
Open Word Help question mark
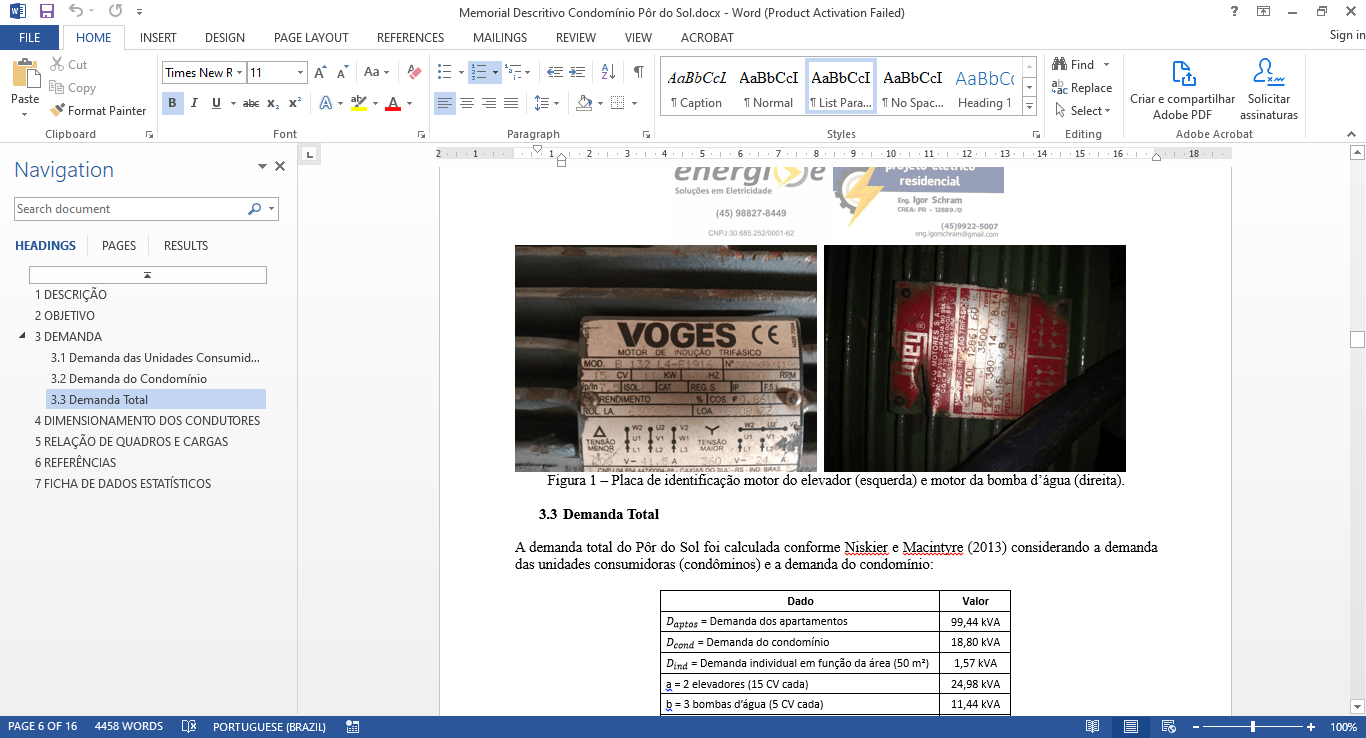pyautogui.click(x=1235, y=12)
